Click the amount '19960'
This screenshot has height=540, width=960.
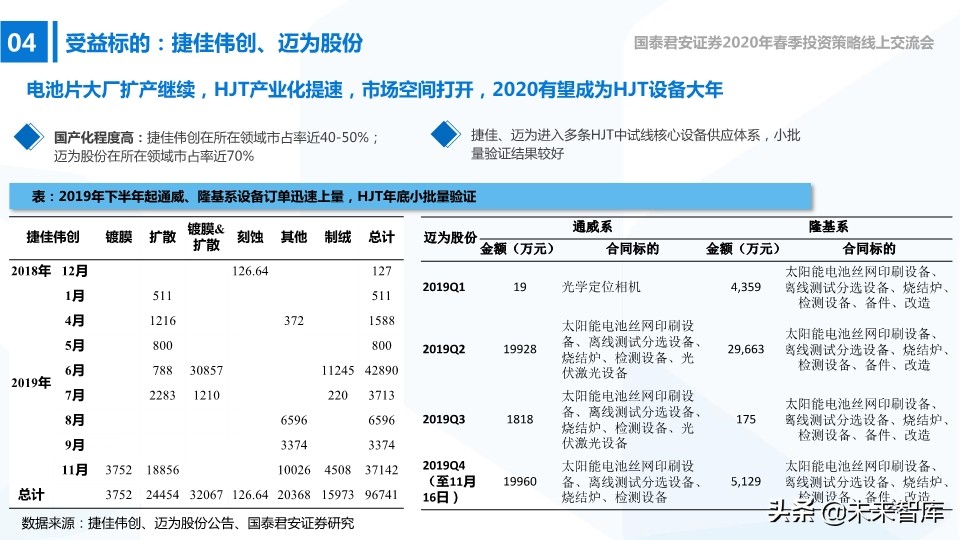click(520, 481)
